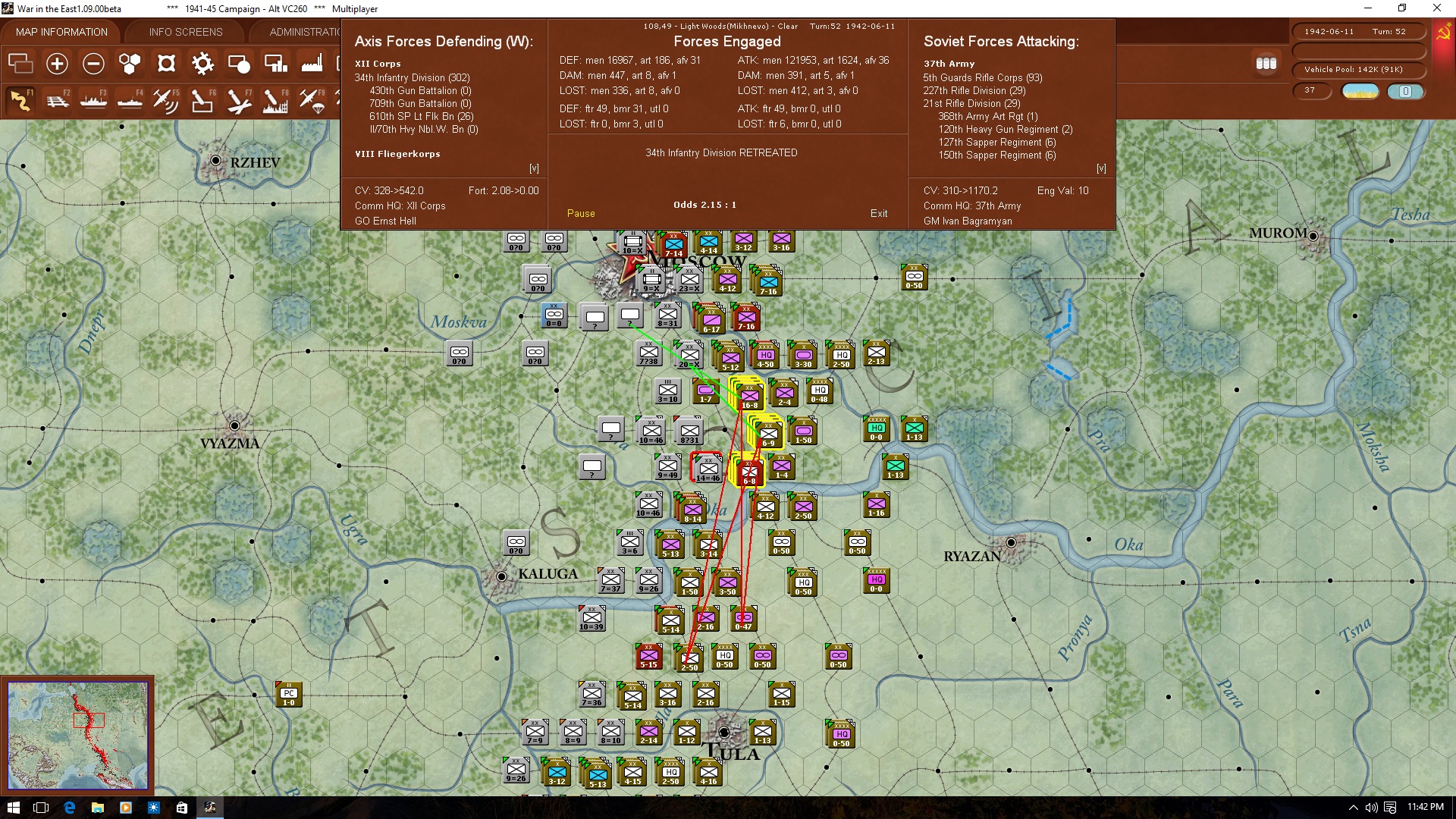1456x819 pixels.
Task: Select the German 10=39 unit counter
Action: coord(591,618)
